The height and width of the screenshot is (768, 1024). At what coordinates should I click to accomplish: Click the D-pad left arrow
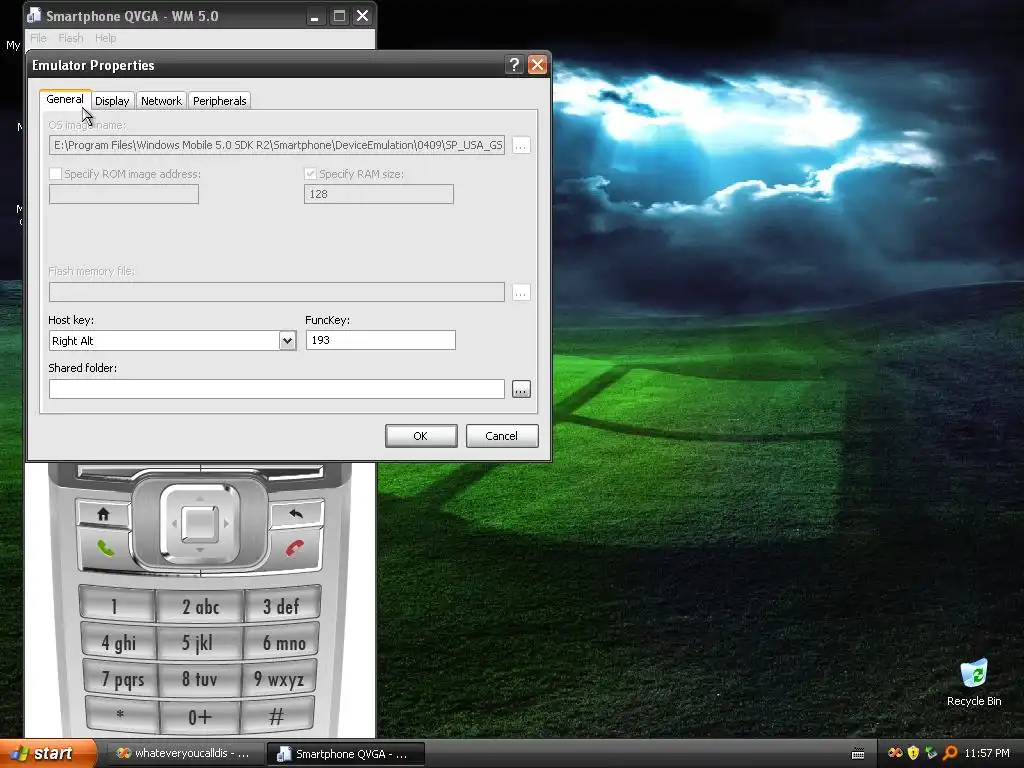[174, 523]
